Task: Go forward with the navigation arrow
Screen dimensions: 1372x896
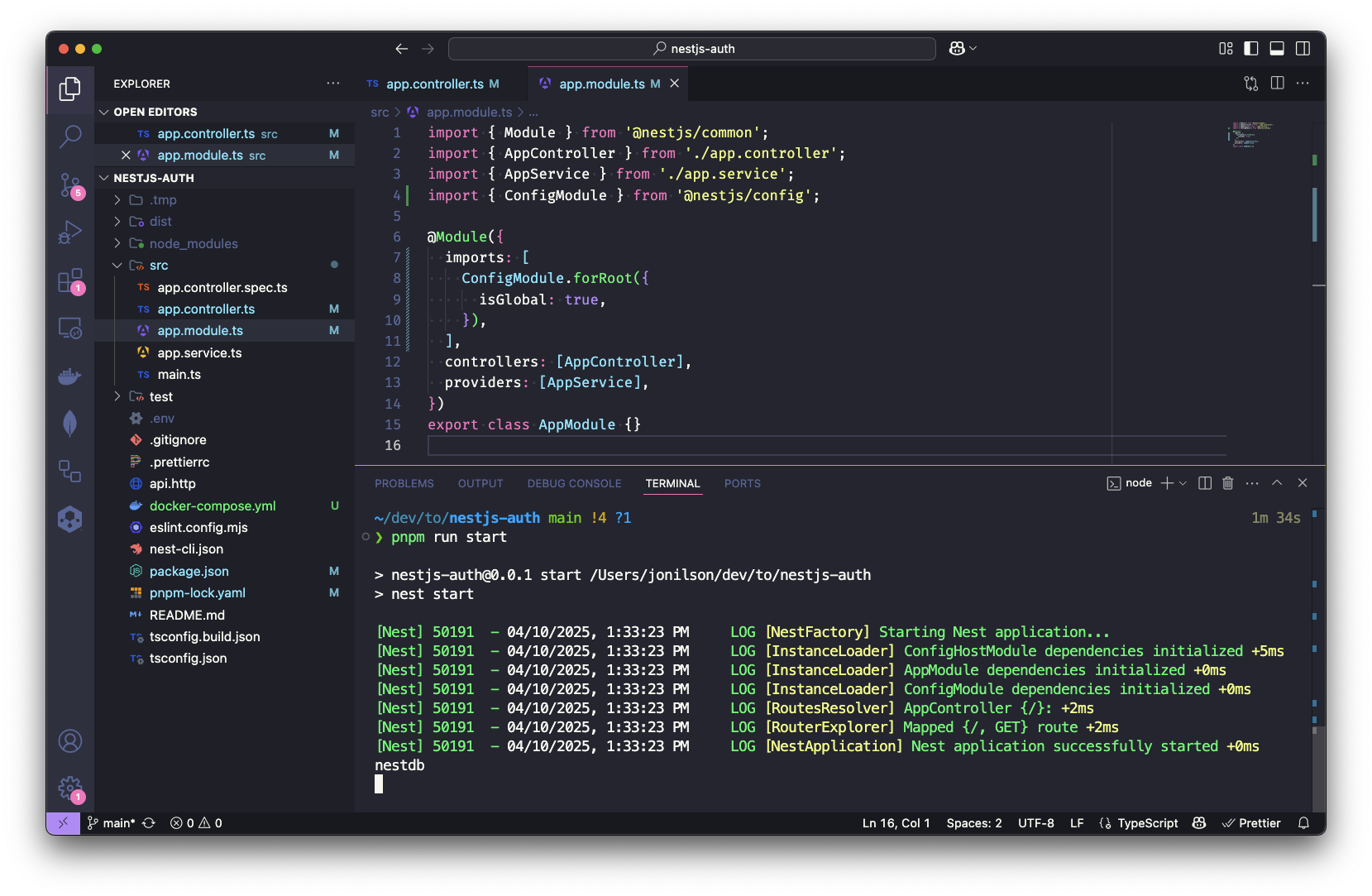Action: click(x=428, y=49)
